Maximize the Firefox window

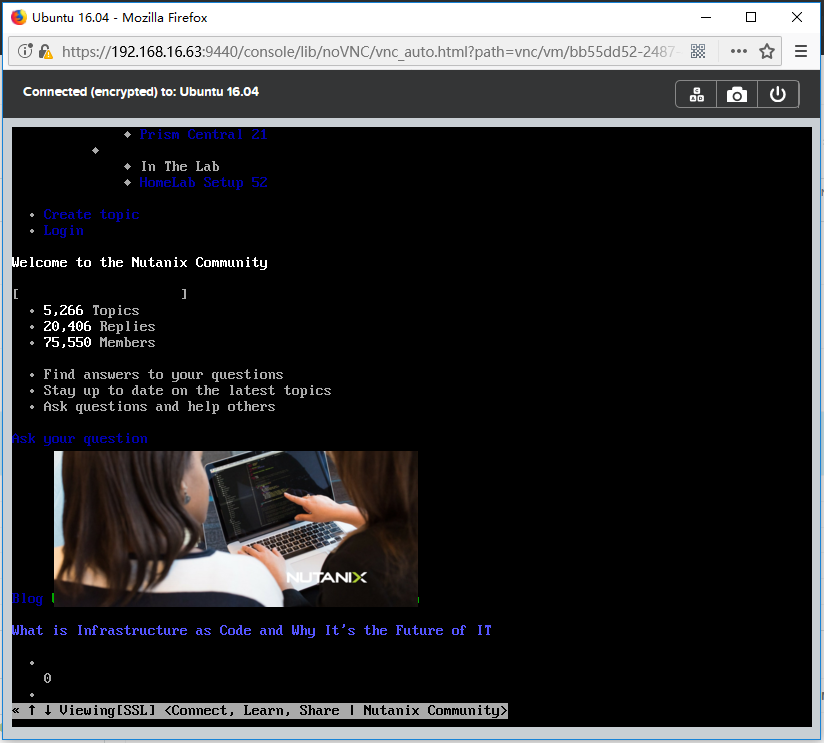tap(751, 17)
